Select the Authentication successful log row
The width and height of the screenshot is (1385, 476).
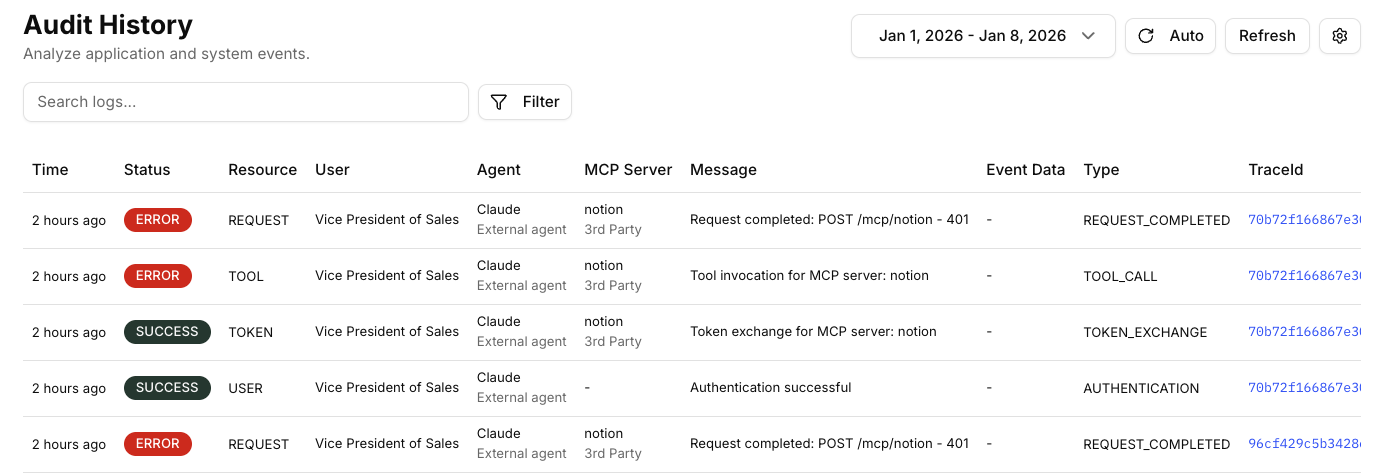(x=692, y=388)
